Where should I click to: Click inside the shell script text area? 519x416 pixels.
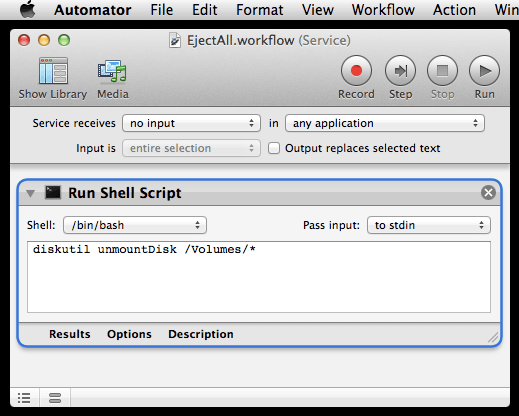coord(259,277)
